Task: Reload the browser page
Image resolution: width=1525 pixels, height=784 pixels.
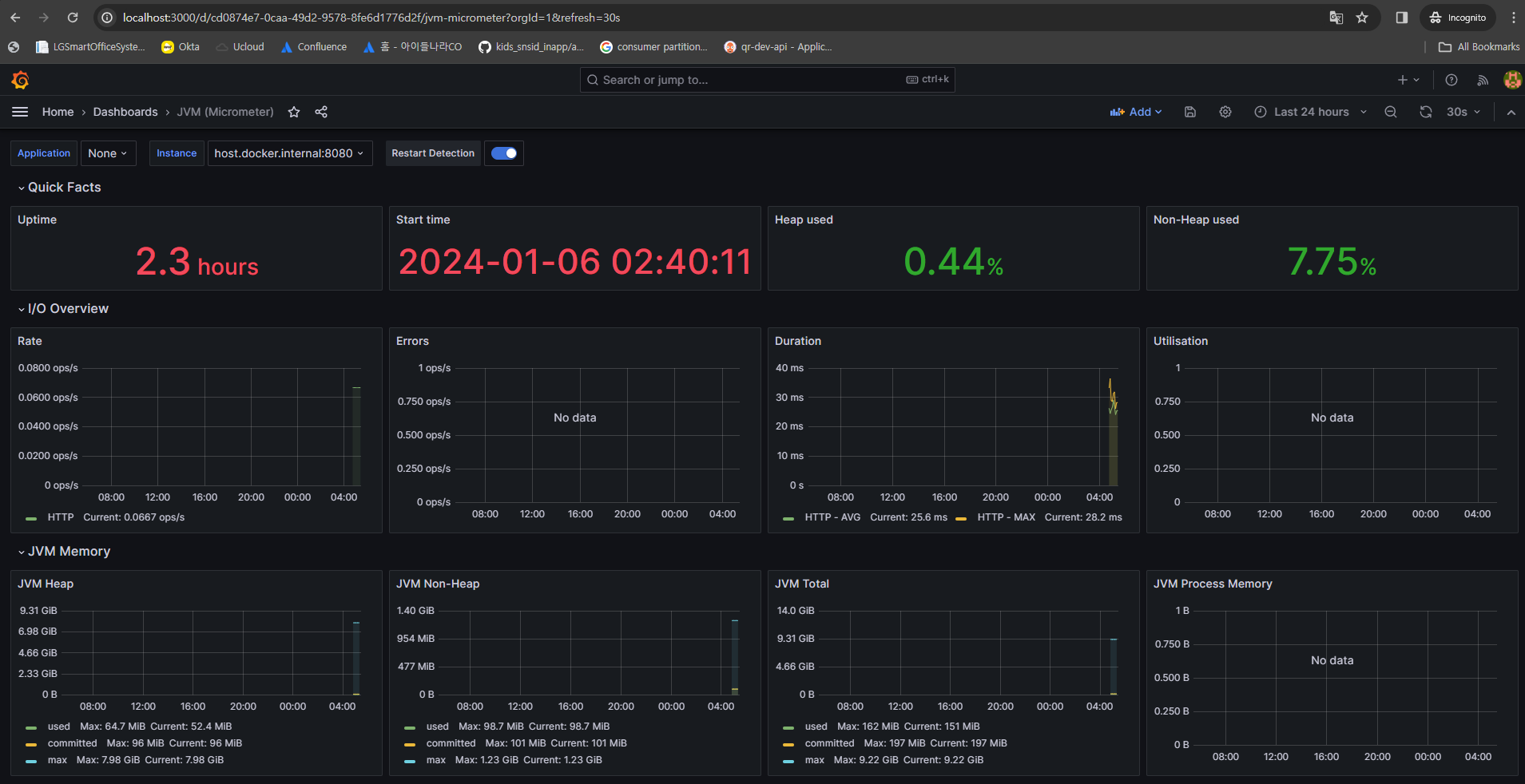Action: pos(73,18)
